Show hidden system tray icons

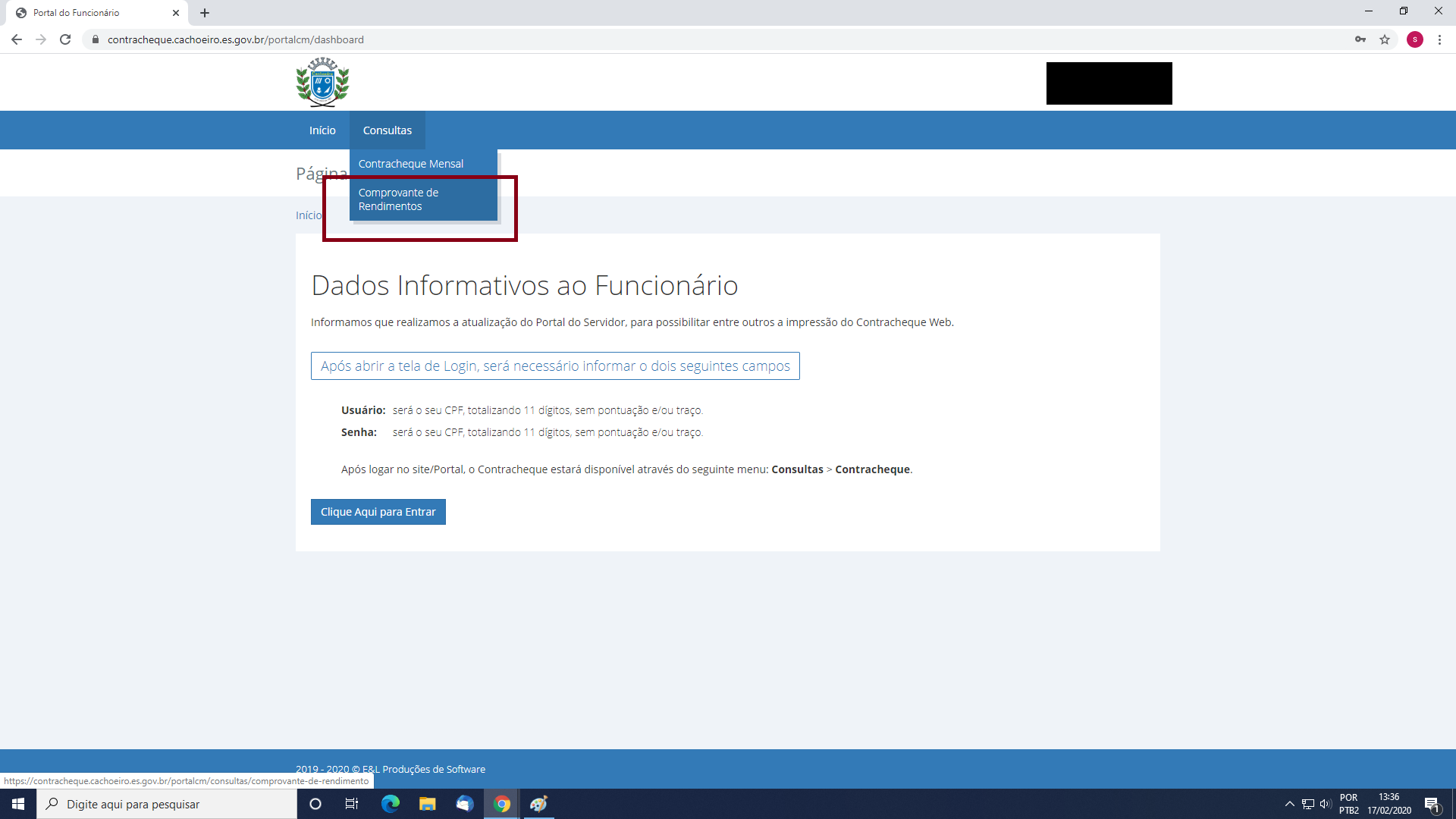[1289, 804]
